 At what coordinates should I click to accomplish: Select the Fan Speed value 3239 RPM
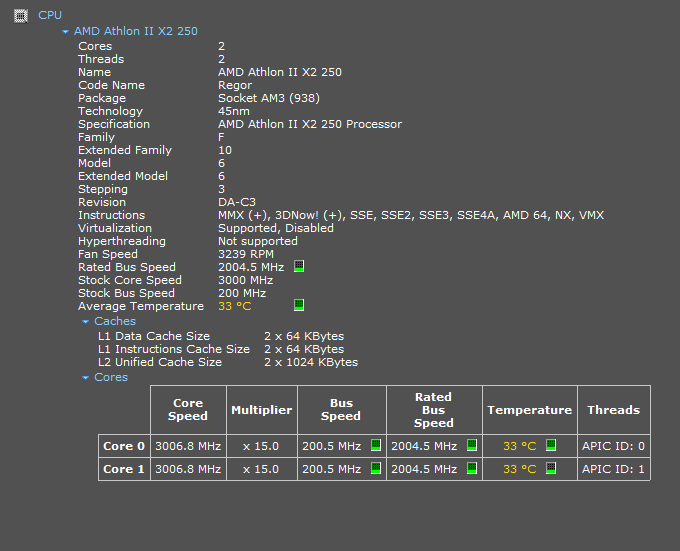coord(246,254)
